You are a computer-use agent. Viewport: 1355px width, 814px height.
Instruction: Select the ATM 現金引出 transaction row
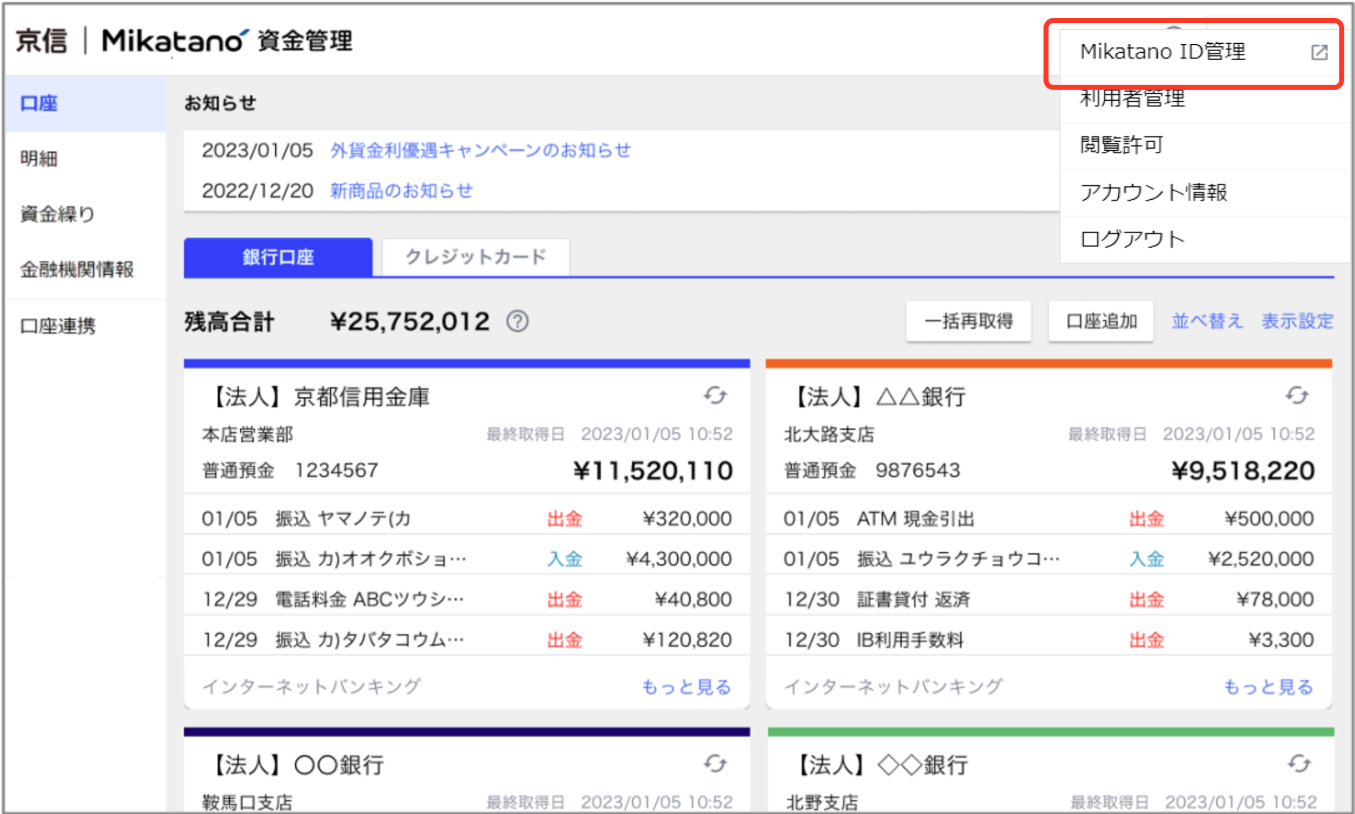1049,519
